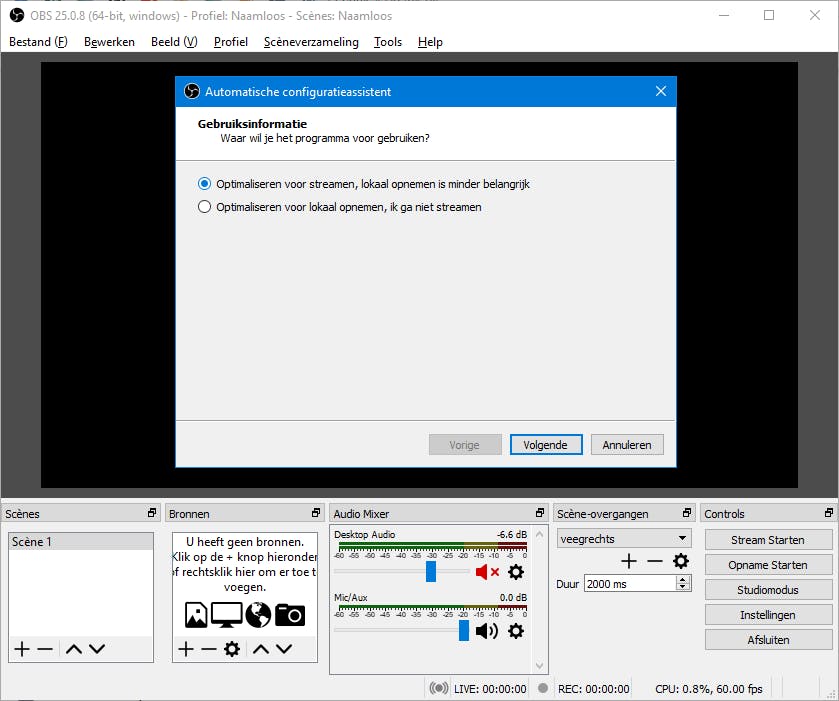Screen dimensions: 839x701
Task: Click Afsluiten button
Action: 768,640
